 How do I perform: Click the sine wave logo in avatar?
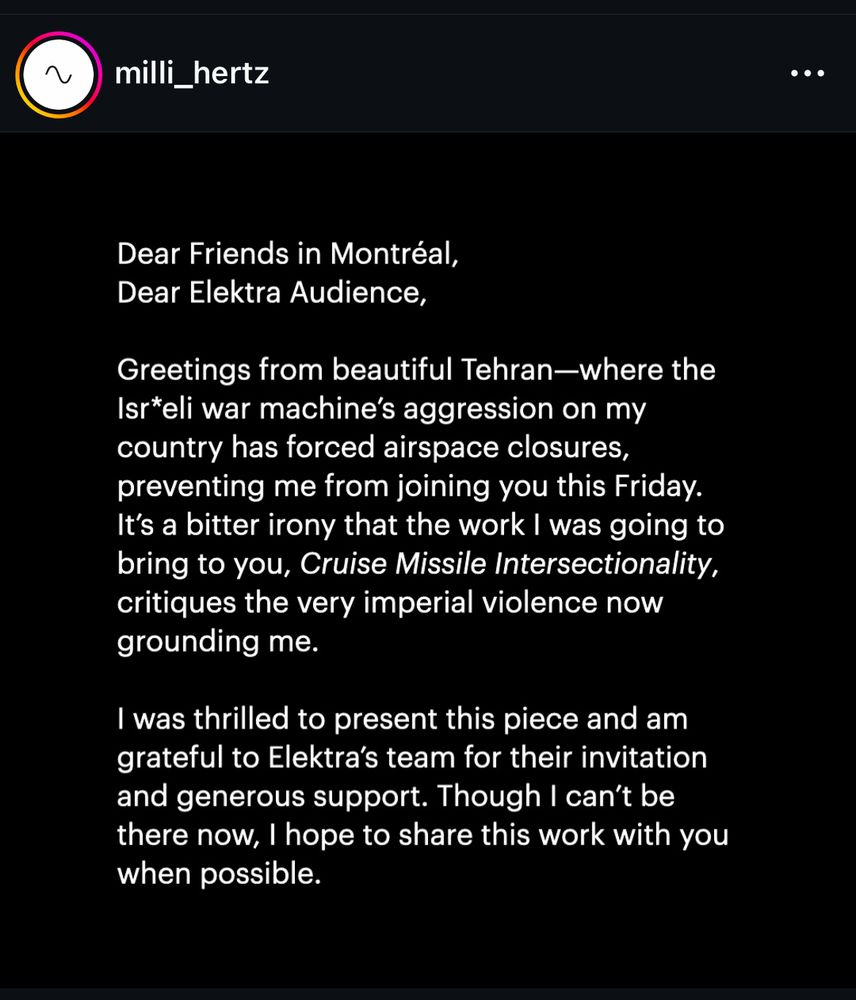[x=59, y=75]
